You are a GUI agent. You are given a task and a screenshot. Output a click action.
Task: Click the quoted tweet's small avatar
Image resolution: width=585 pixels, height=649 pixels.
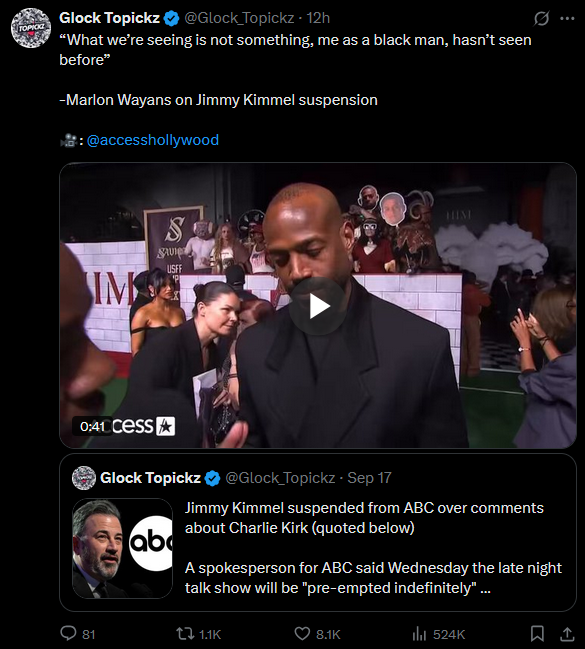click(x=84, y=478)
